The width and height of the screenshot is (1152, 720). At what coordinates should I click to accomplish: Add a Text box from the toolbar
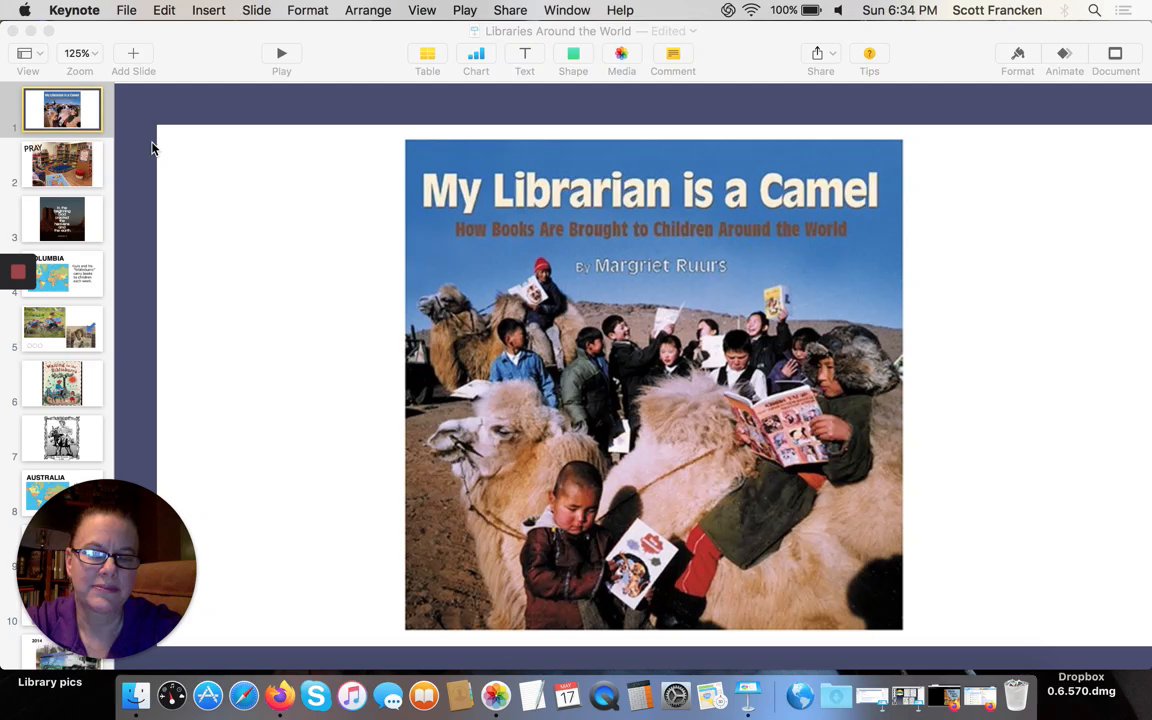click(525, 54)
